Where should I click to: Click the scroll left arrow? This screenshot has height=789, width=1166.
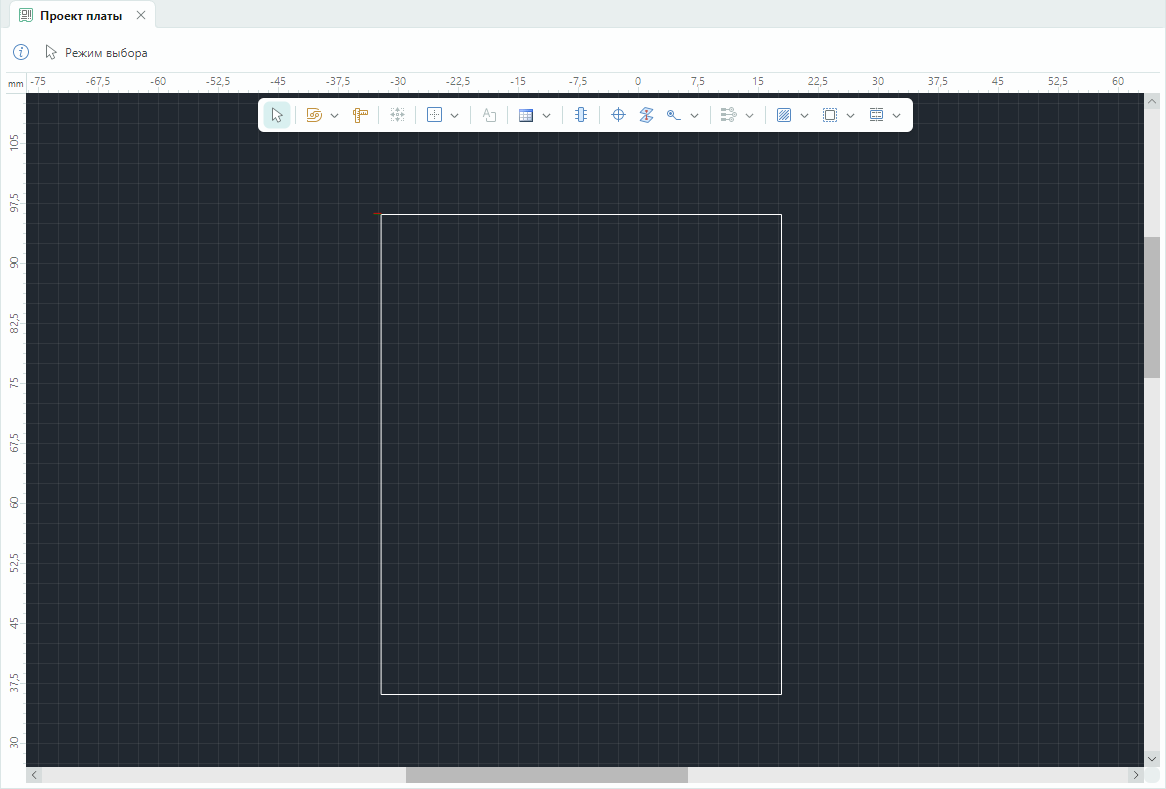click(x=33, y=775)
